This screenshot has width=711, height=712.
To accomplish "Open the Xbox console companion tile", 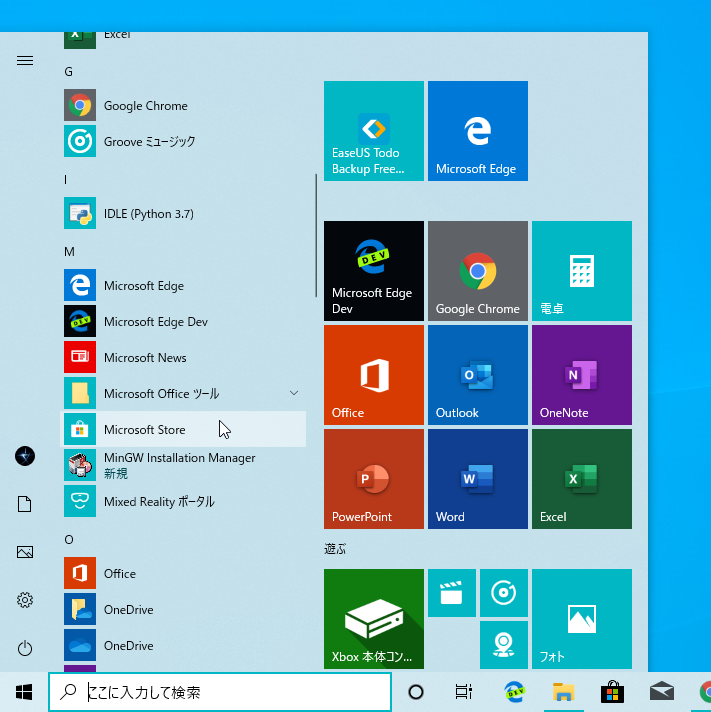I will (374, 618).
